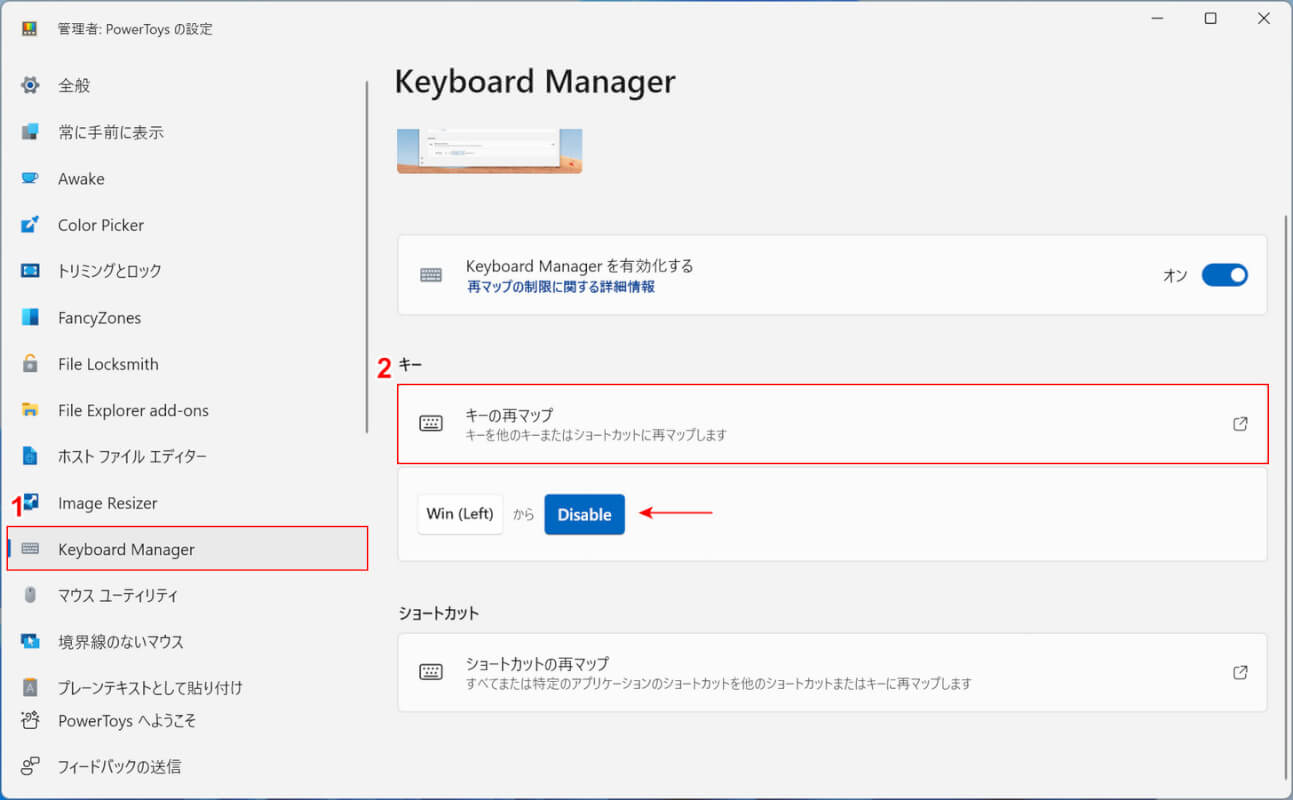Click the Awake coffee cup icon

(x=30, y=178)
